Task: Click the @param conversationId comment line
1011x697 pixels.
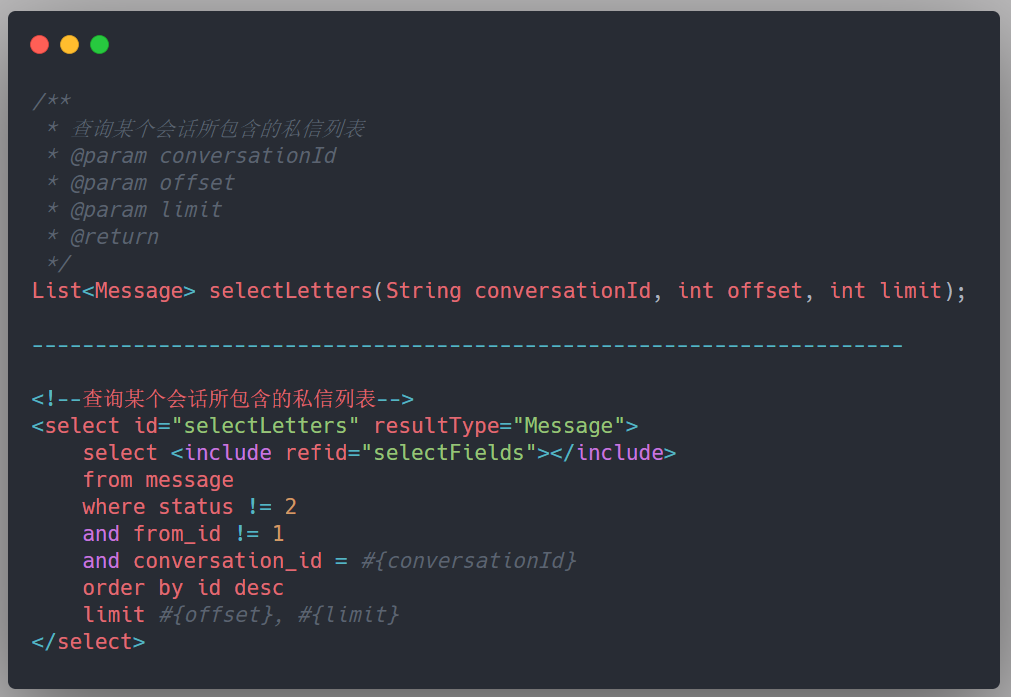Action: 191,156
